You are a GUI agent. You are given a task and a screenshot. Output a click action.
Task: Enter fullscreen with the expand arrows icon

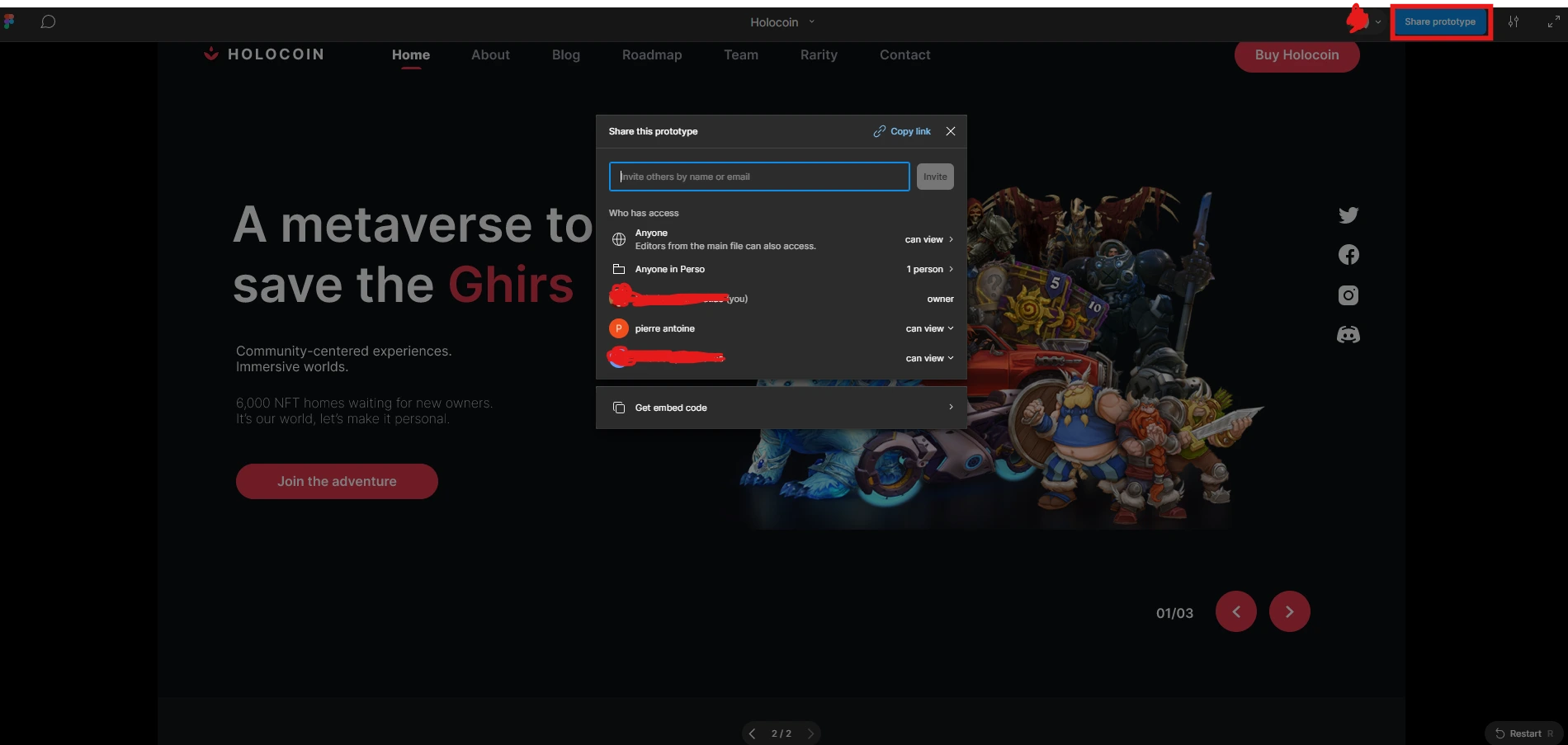[x=1553, y=22]
